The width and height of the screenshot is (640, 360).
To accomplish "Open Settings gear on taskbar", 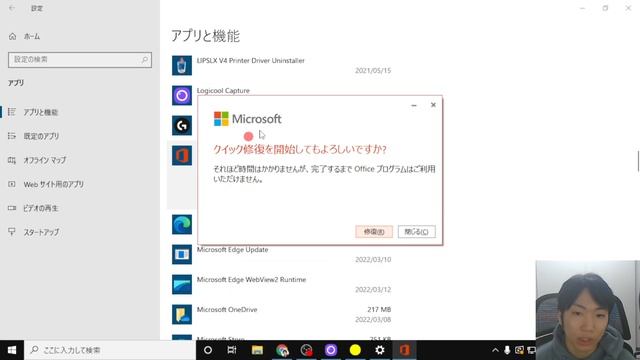I will pyautogui.click(x=380, y=350).
